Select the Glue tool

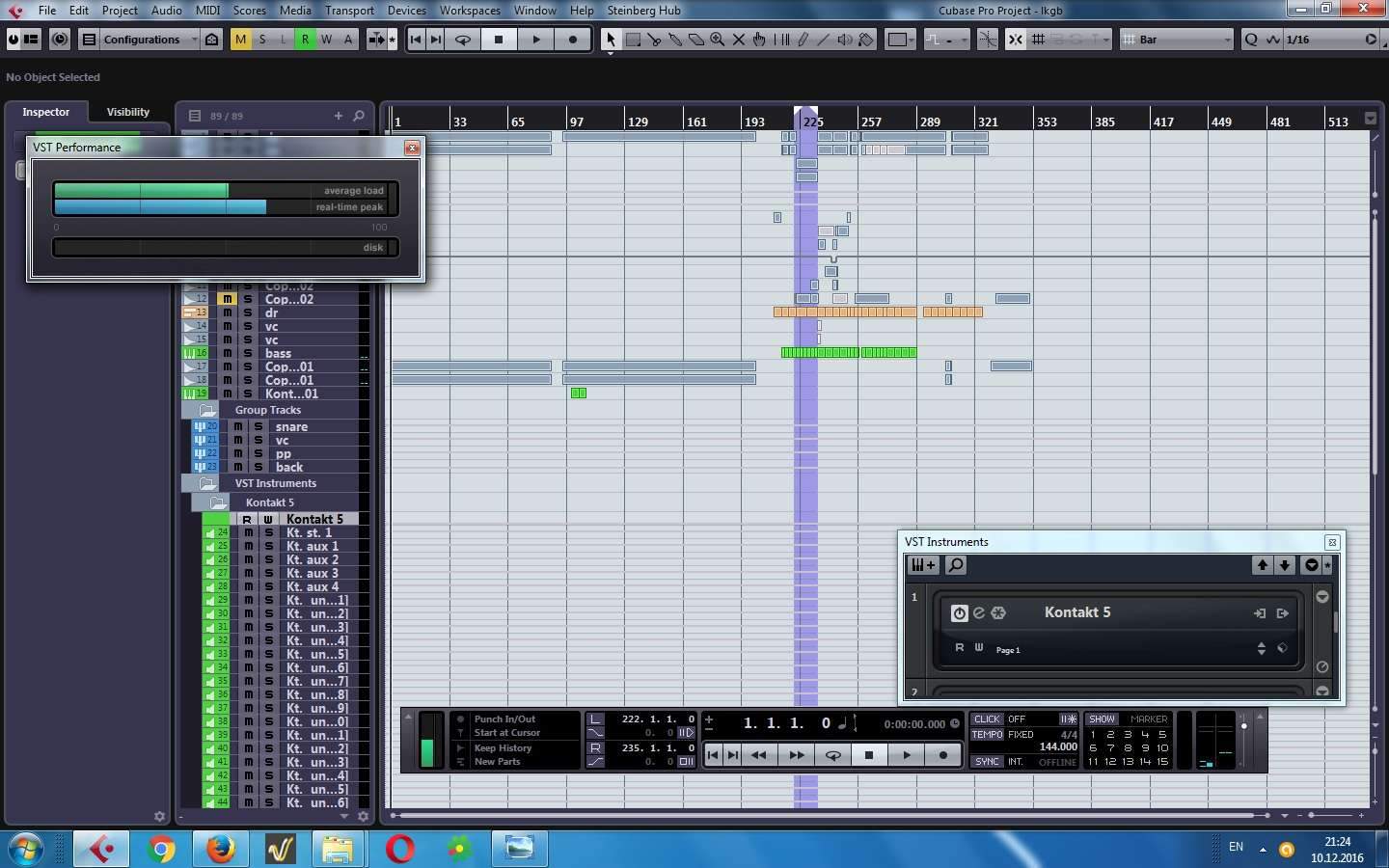tap(675, 40)
